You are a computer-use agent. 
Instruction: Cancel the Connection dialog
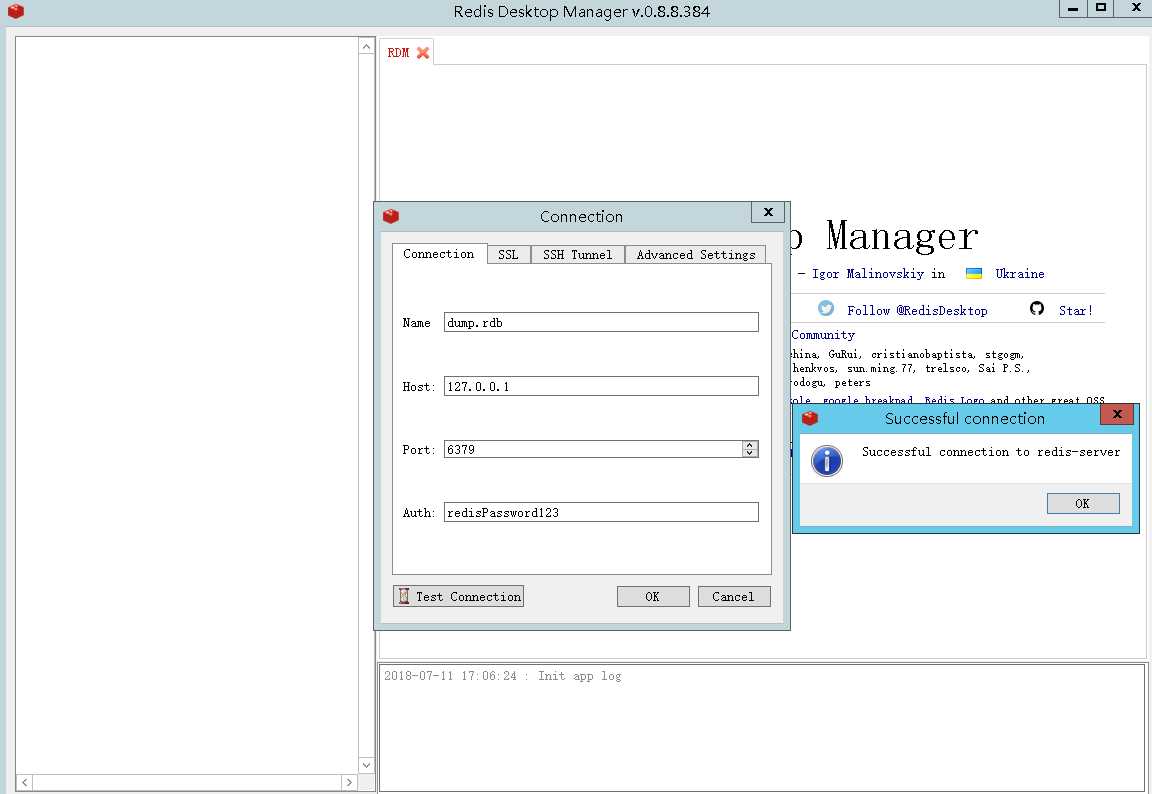point(734,596)
